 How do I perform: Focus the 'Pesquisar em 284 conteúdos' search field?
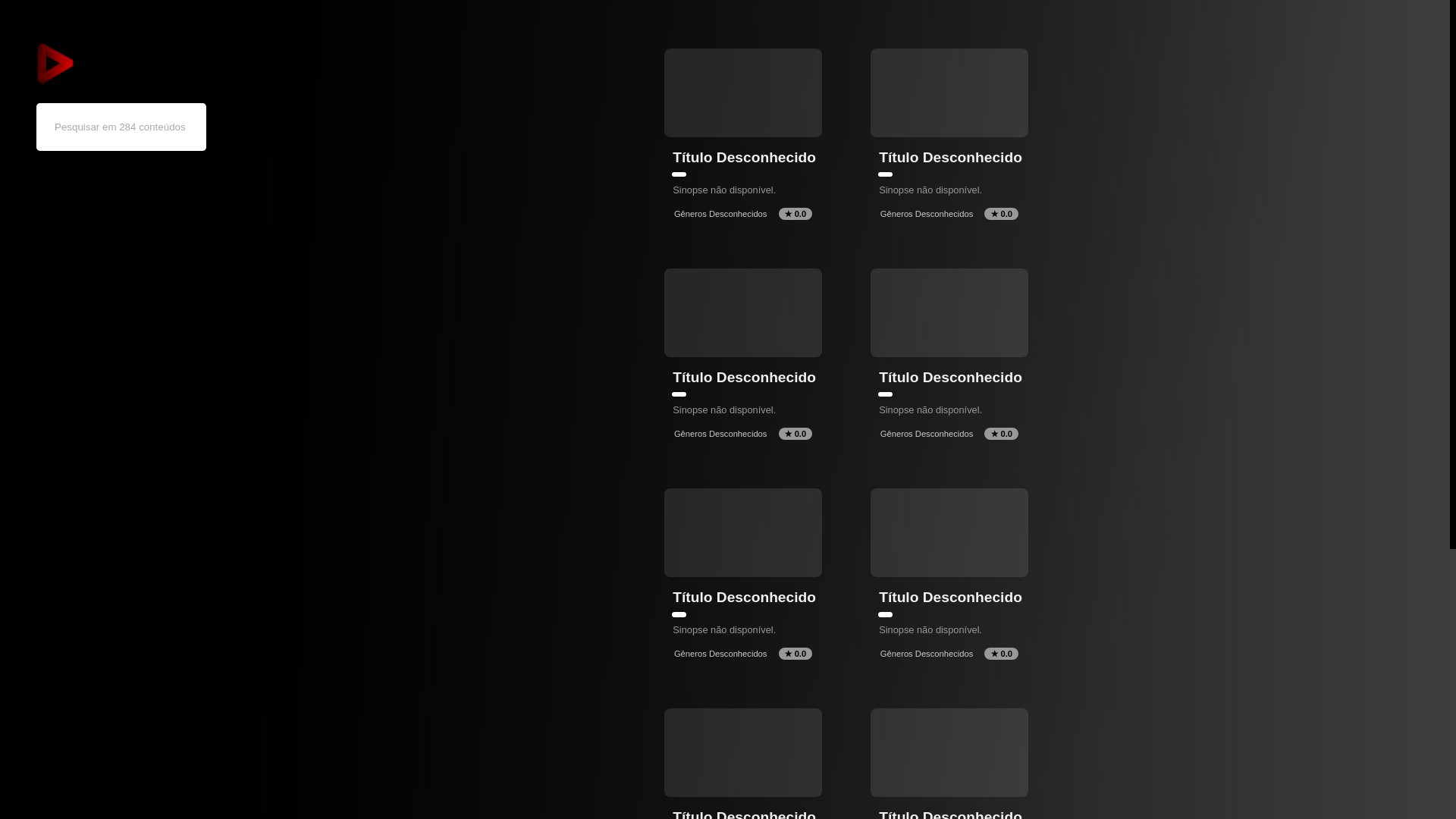tap(121, 127)
